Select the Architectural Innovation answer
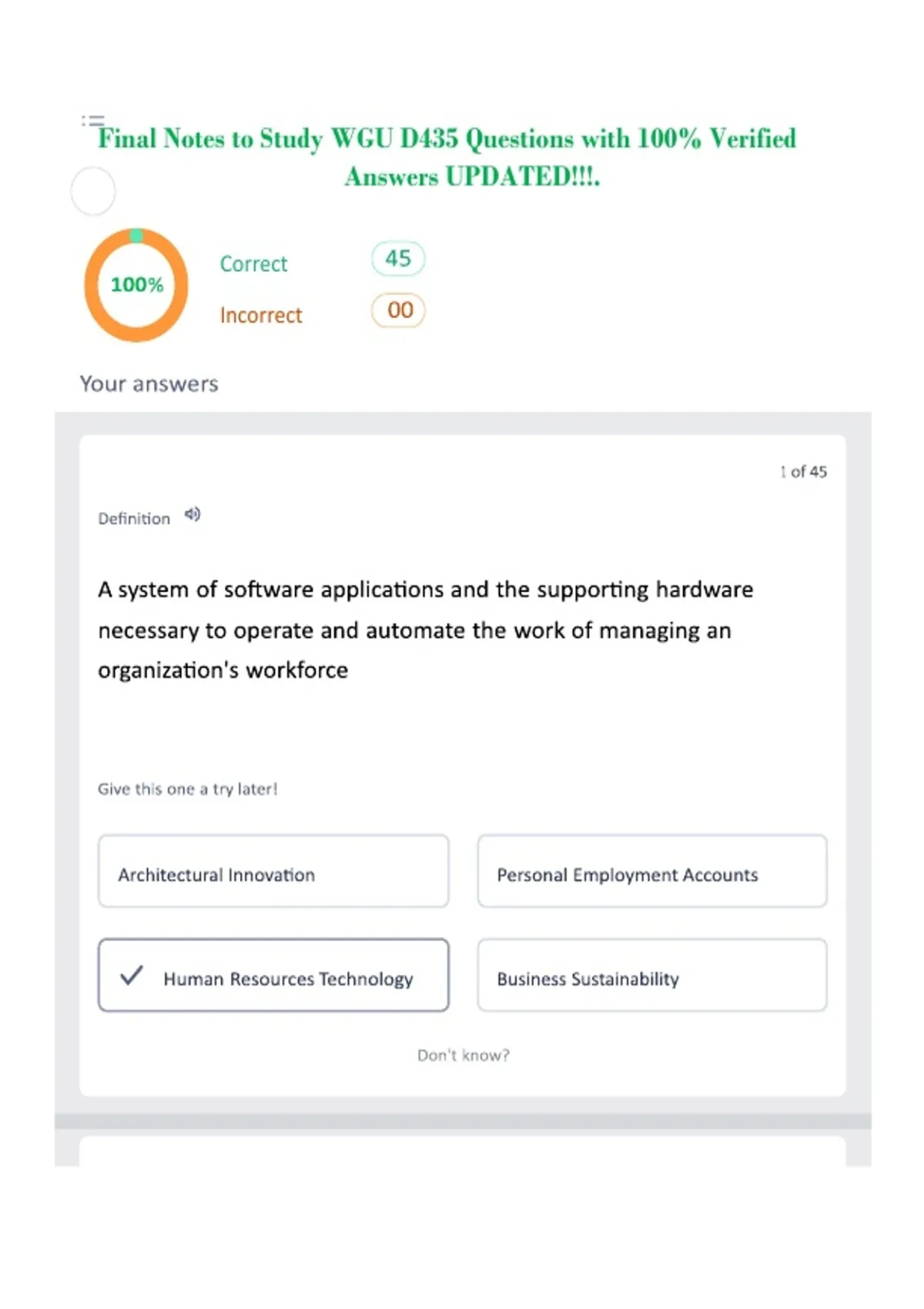The width and height of the screenshot is (924, 1309). pyautogui.click(x=273, y=871)
